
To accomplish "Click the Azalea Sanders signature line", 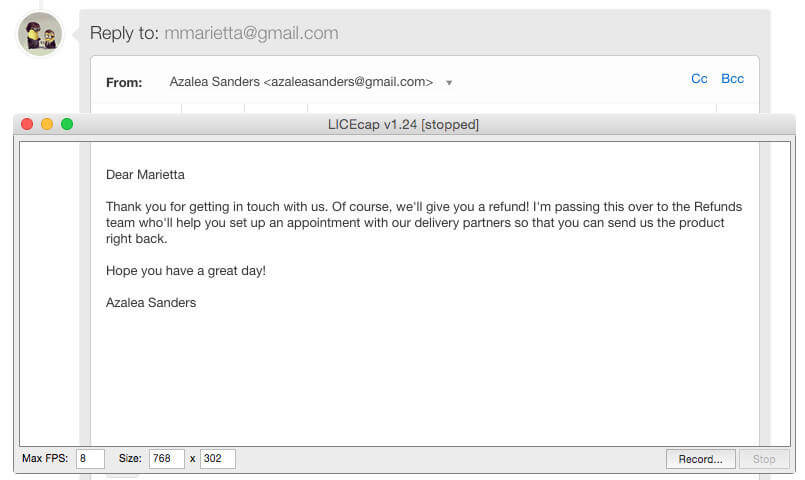I will [151, 303].
